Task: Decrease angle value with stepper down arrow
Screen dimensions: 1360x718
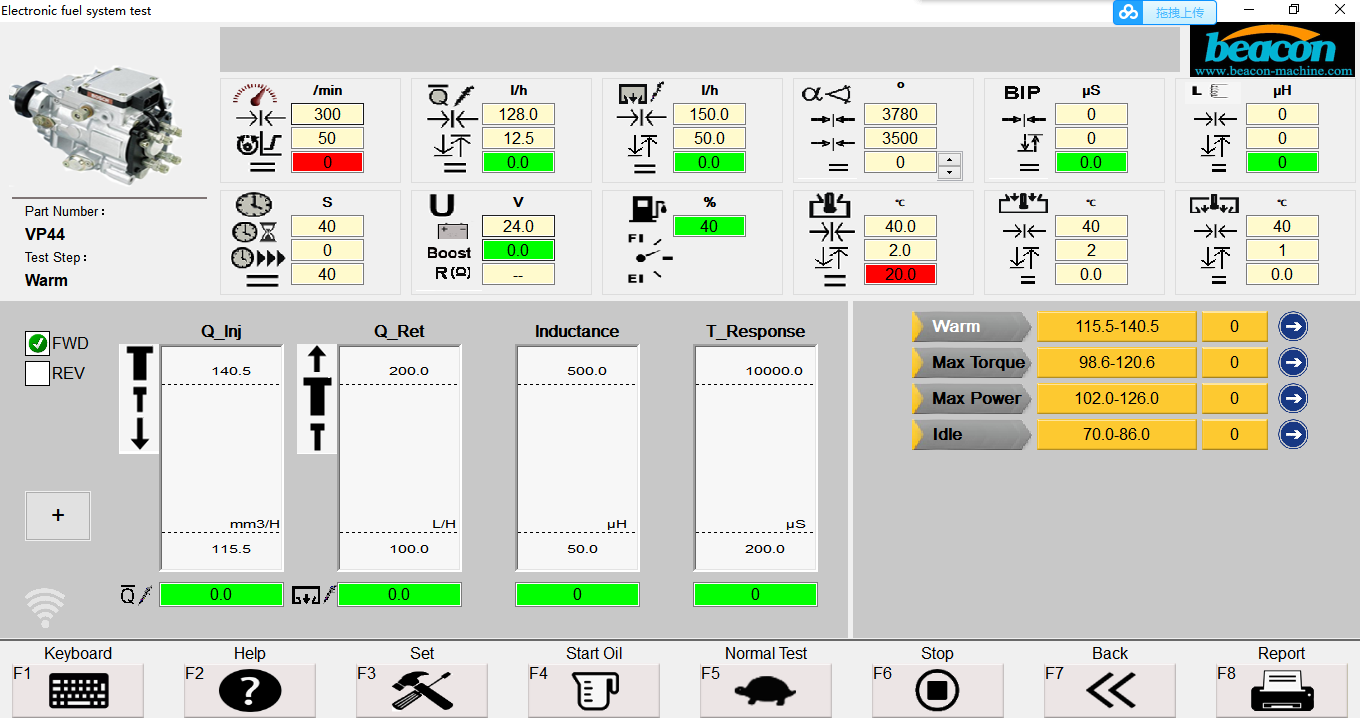Action: tap(950, 172)
